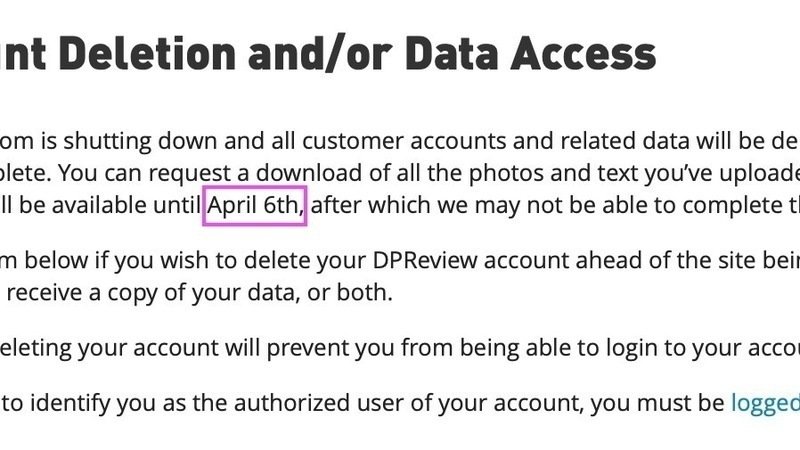This screenshot has width=800, height=450.
Task: Click the 'after which we may not' text
Action: pyautogui.click(x=415, y=206)
